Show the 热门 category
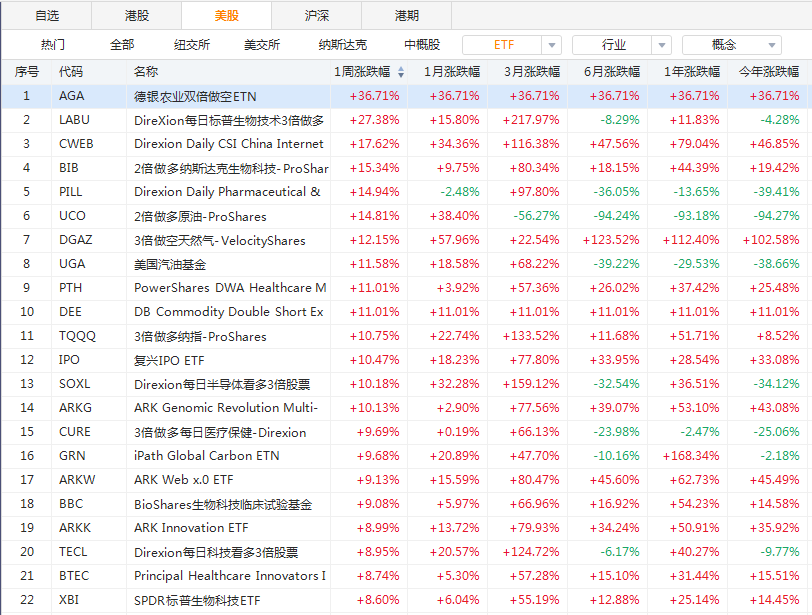 point(53,45)
